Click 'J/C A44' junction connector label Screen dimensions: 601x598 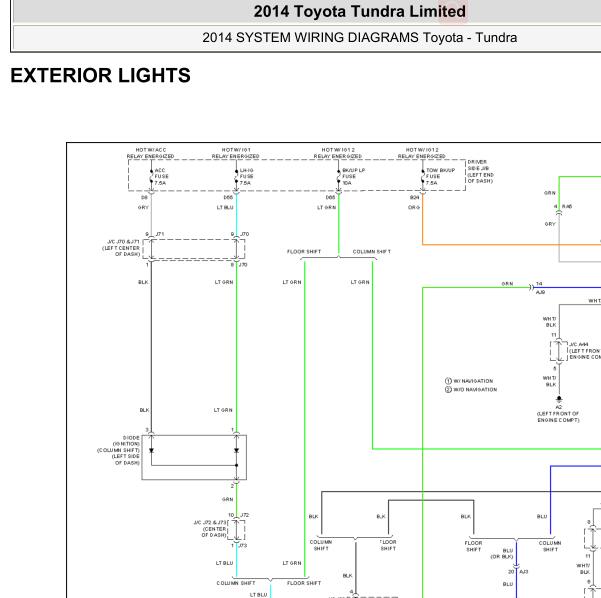tap(579, 344)
